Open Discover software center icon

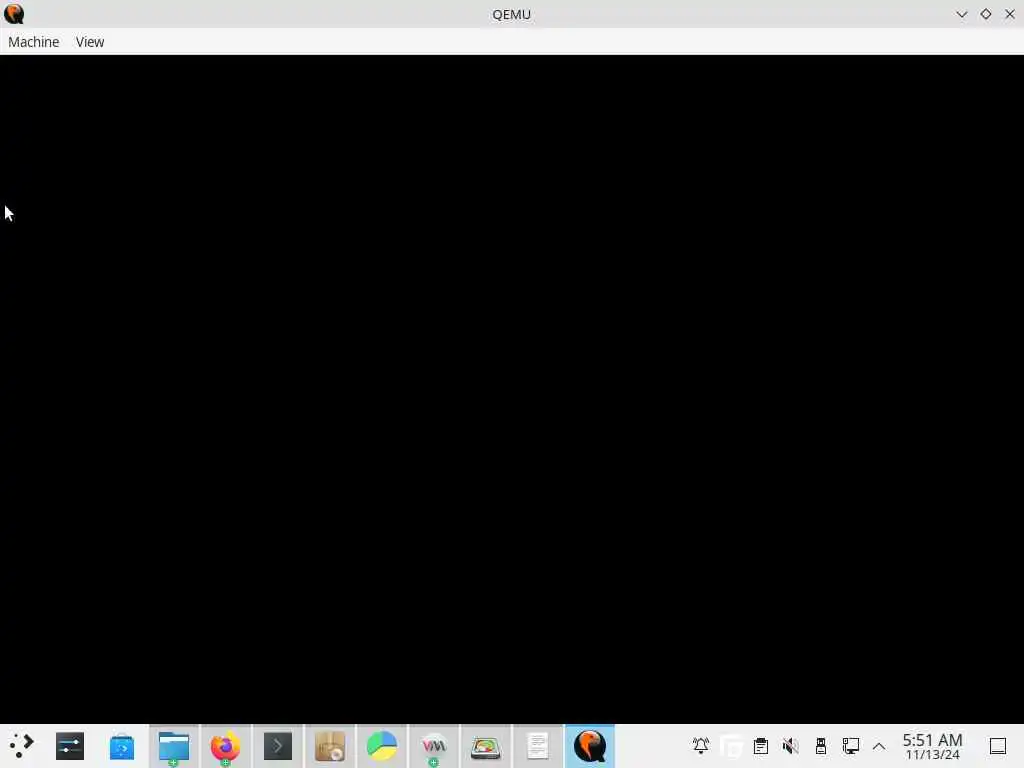point(121,746)
